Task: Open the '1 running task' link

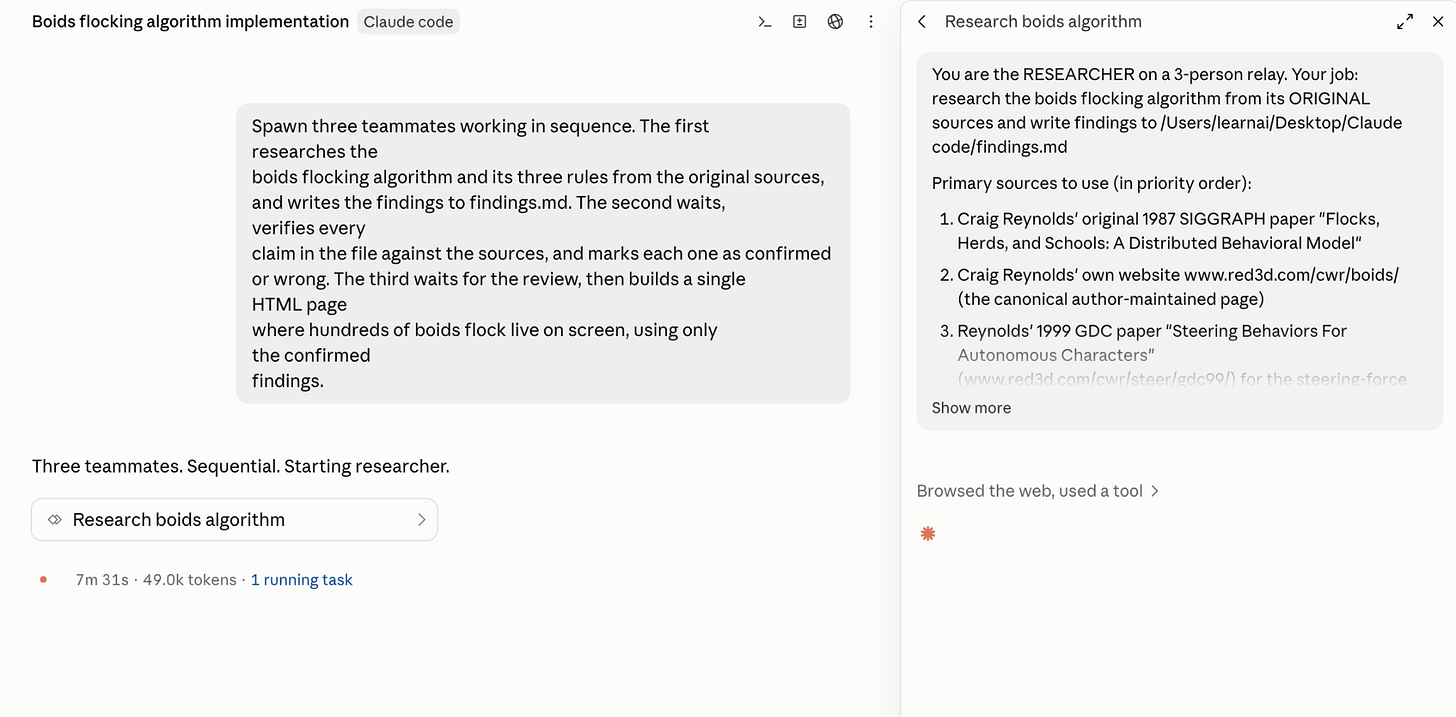Action: (x=301, y=580)
